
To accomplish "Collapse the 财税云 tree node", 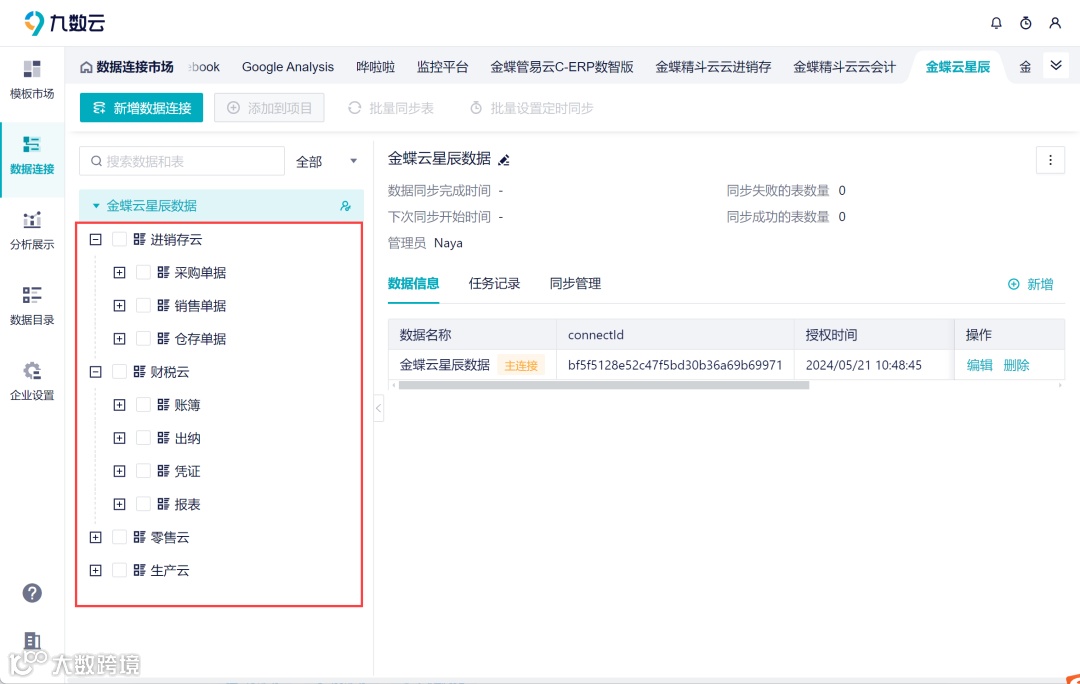I will tap(95, 371).
